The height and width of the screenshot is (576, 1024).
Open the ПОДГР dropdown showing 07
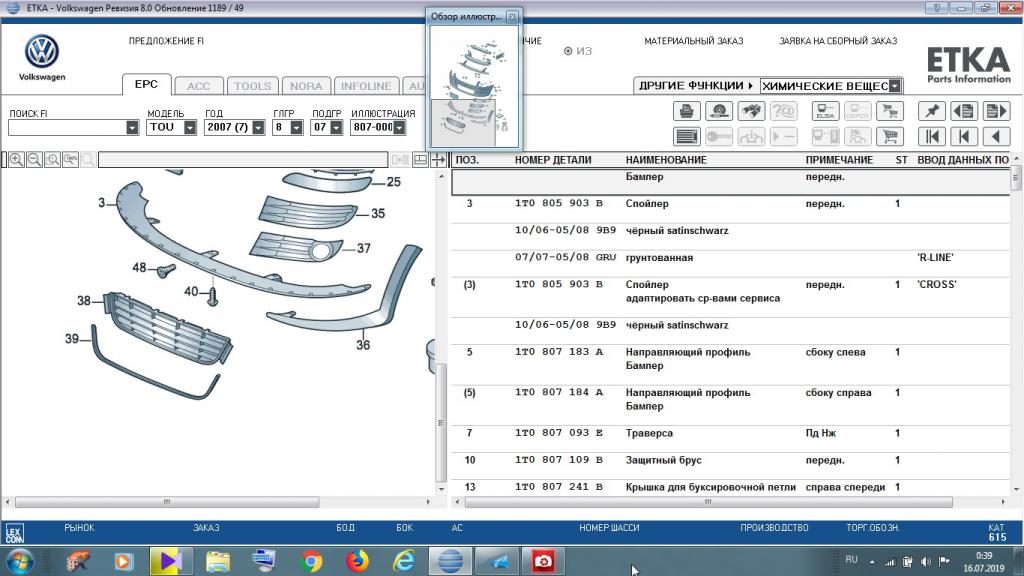click(x=336, y=127)
